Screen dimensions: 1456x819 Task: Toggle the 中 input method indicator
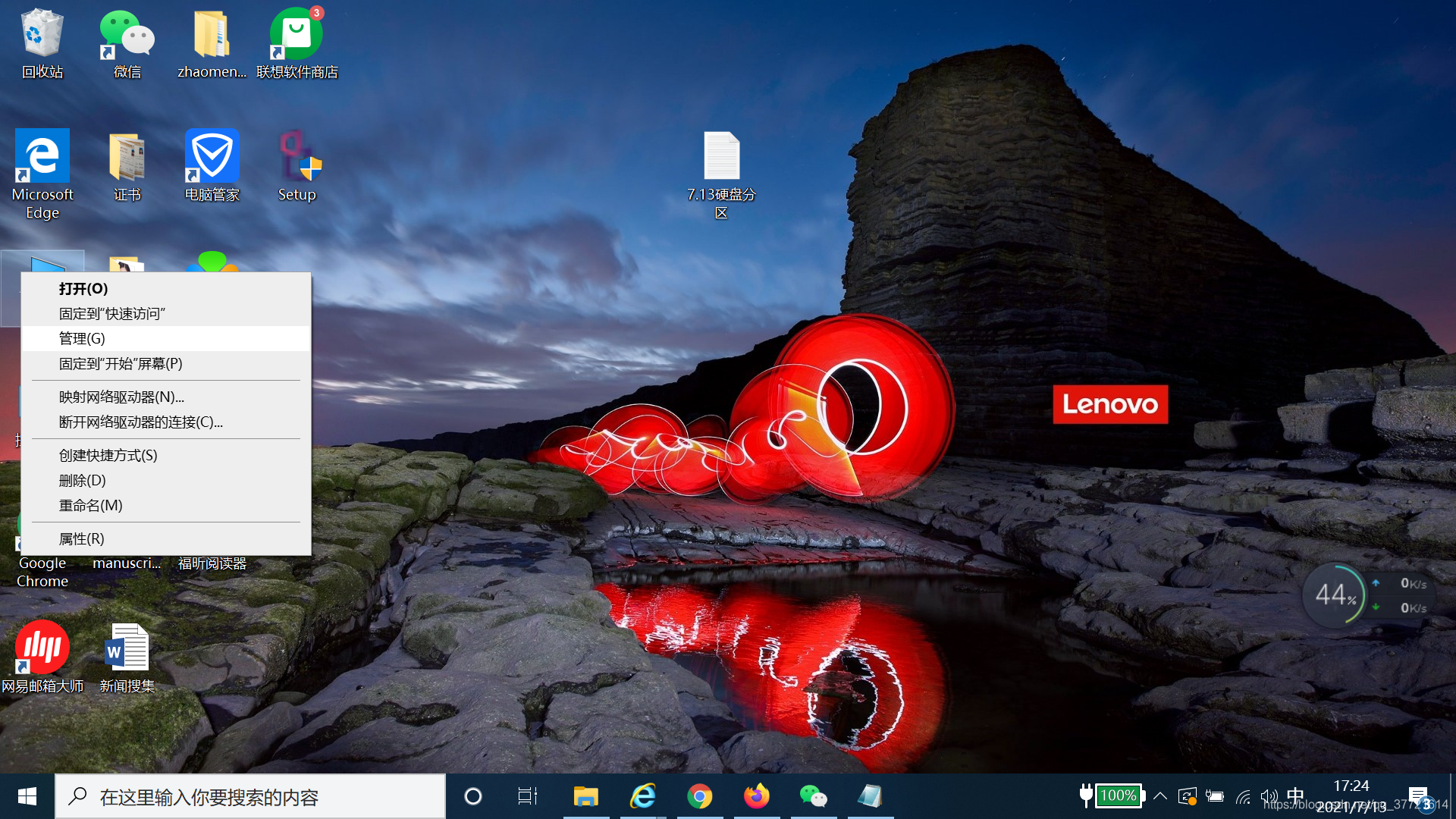click(x=1295, y=795)
